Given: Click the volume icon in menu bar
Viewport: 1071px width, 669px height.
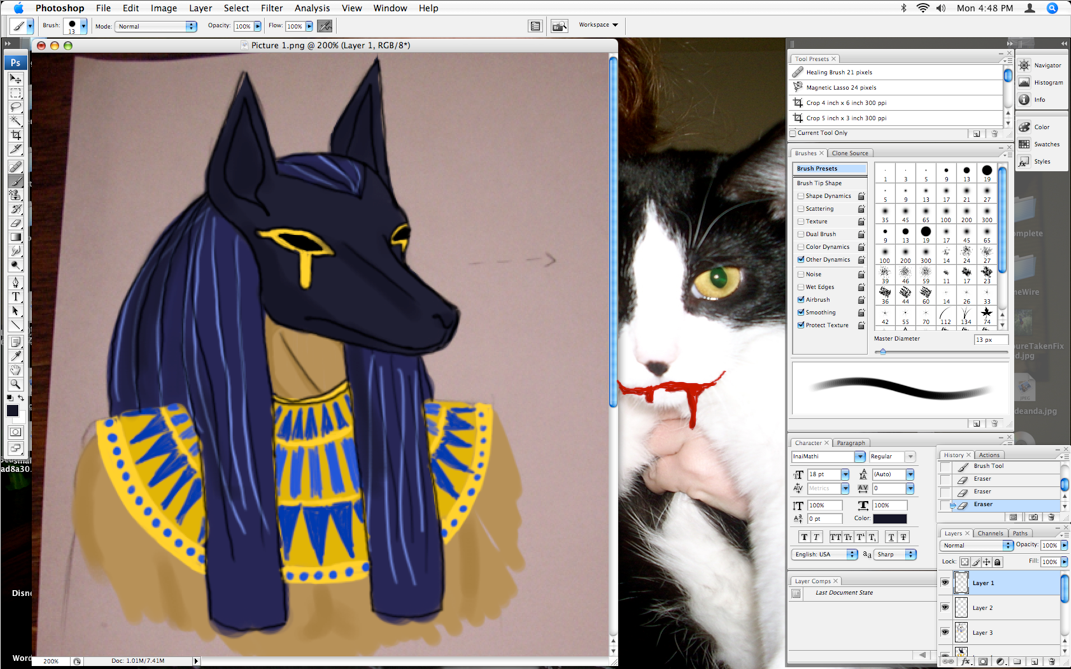Looking at the screenshot, I should click(x=941, y=8).
